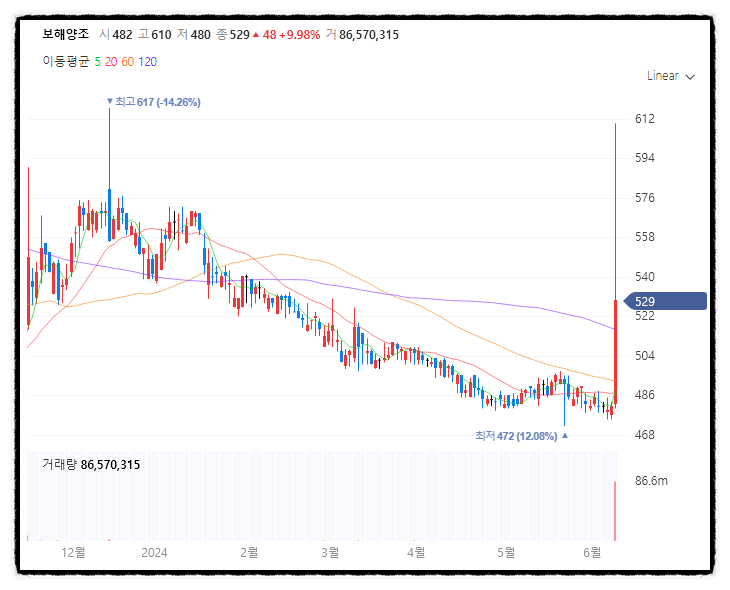Select the 120-day moving average label

pos(148,61)
